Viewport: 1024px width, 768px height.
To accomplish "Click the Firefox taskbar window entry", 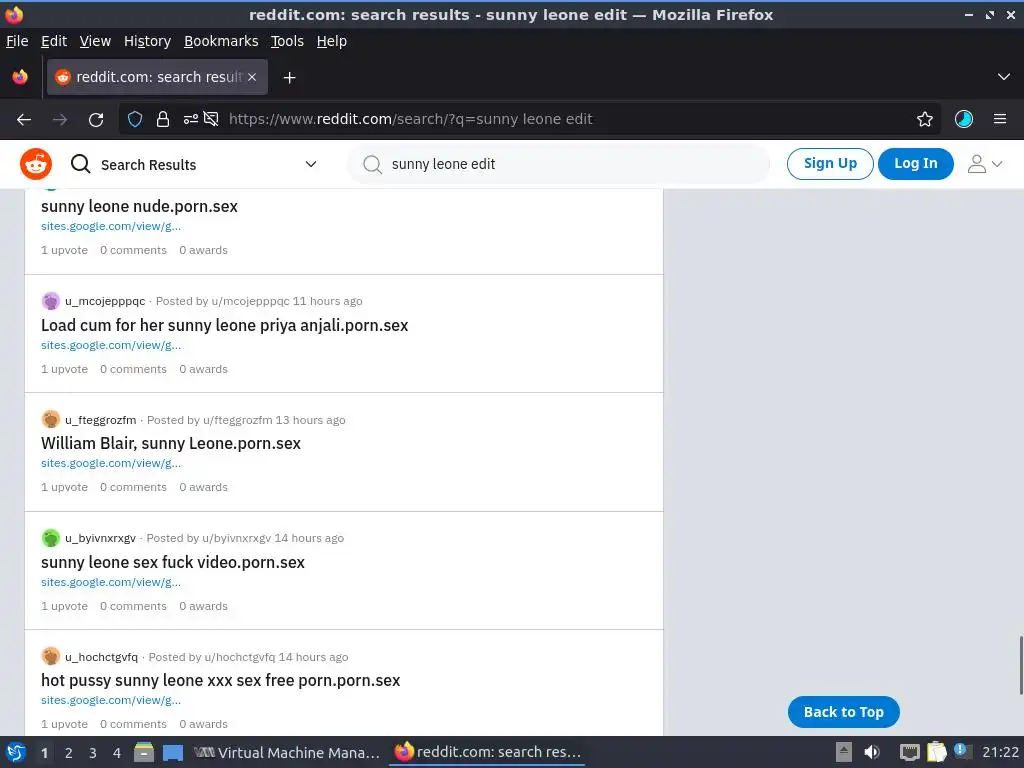I will 488,752.
